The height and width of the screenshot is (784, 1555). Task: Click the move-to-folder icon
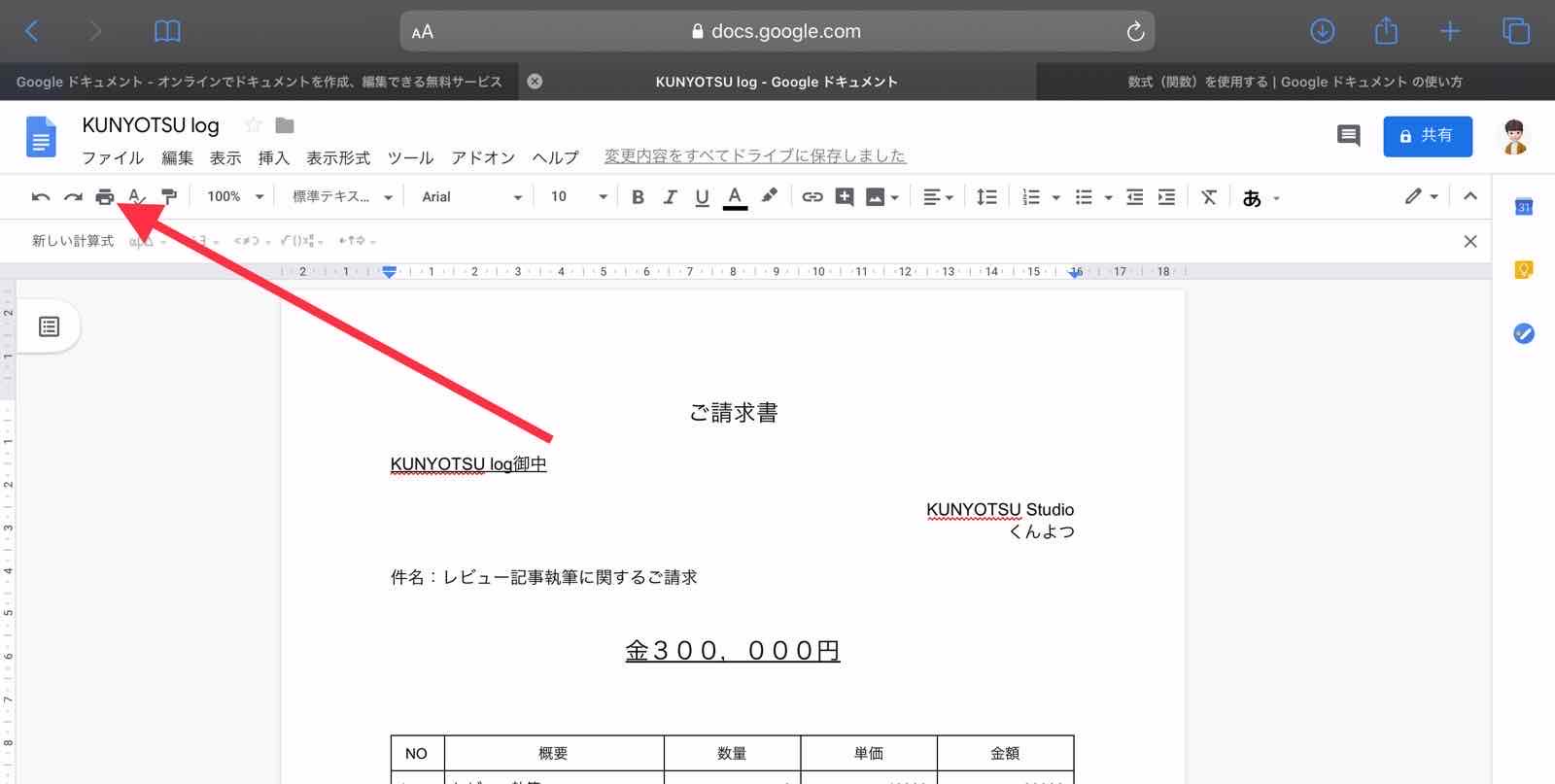(x=285, y=124)
